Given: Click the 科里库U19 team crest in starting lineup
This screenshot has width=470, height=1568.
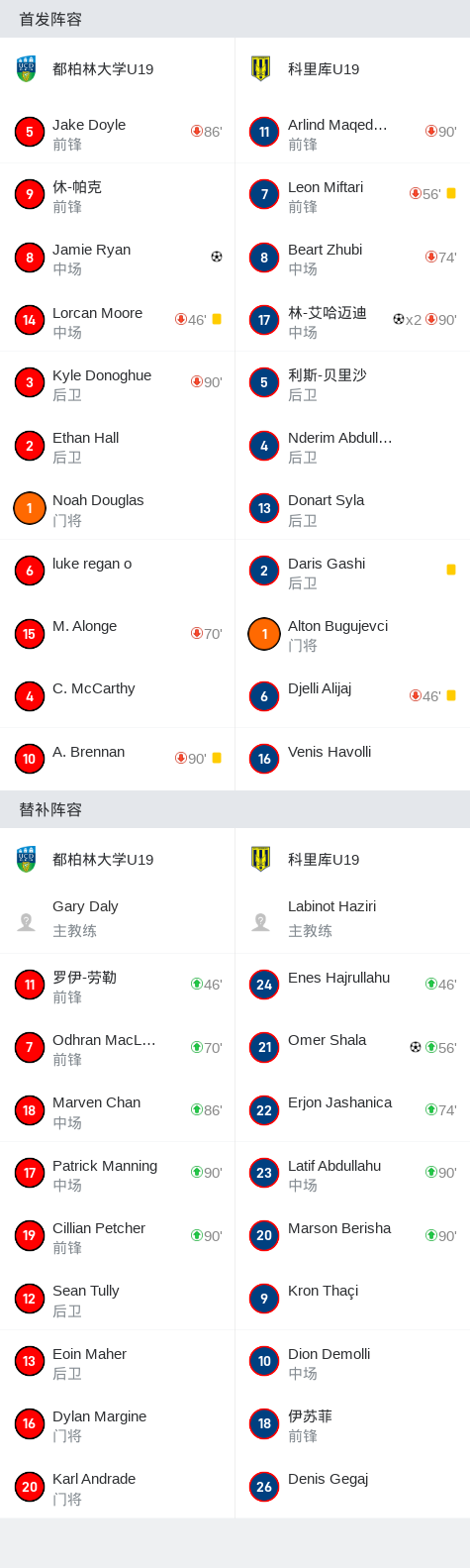Looking at the screenshot, I should (261, 69).
